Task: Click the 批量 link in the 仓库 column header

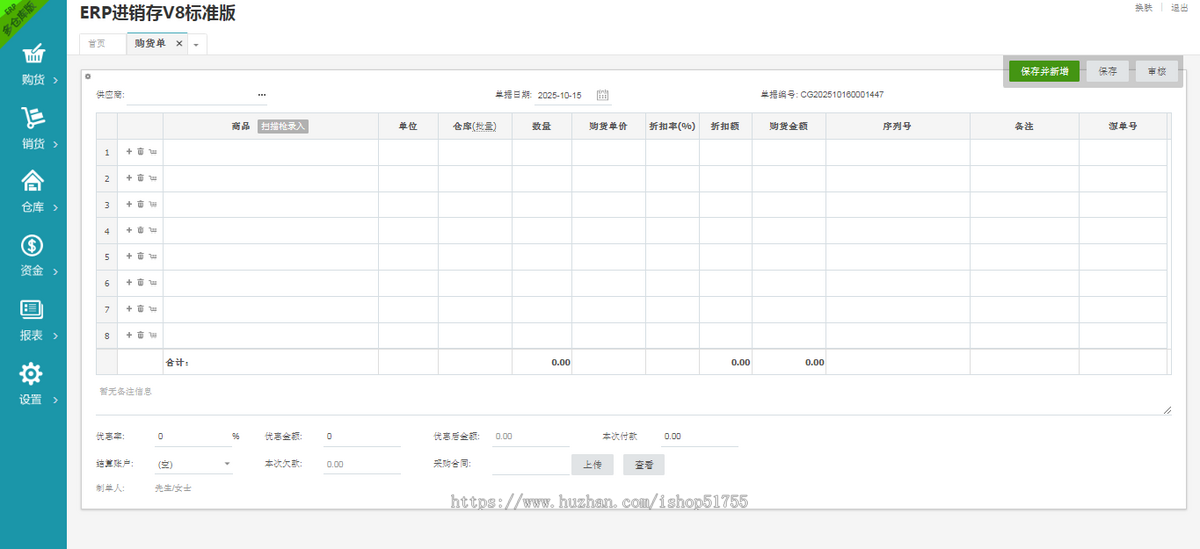Action: tap(484, 127)
